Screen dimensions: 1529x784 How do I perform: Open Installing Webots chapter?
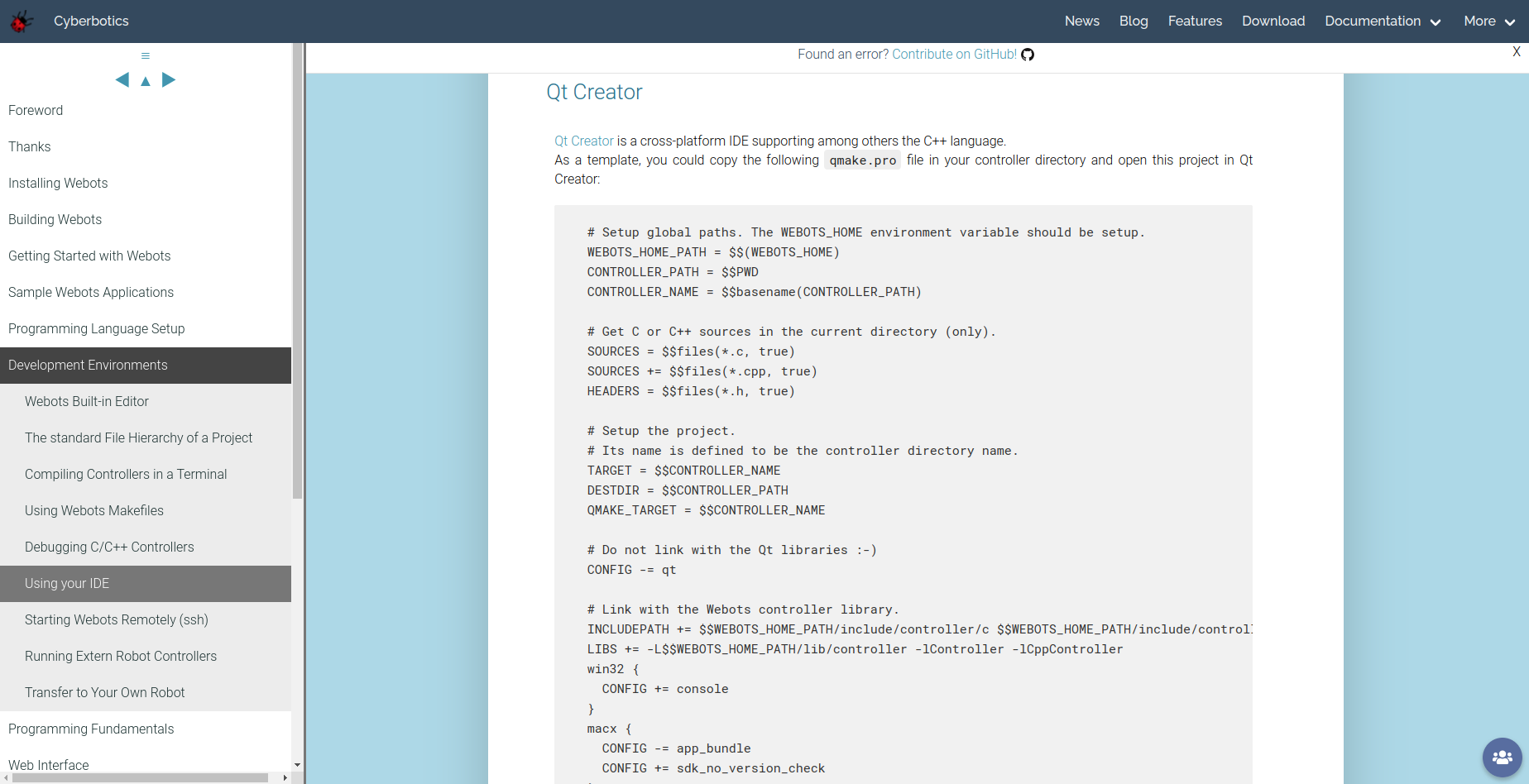pos(146,184)
